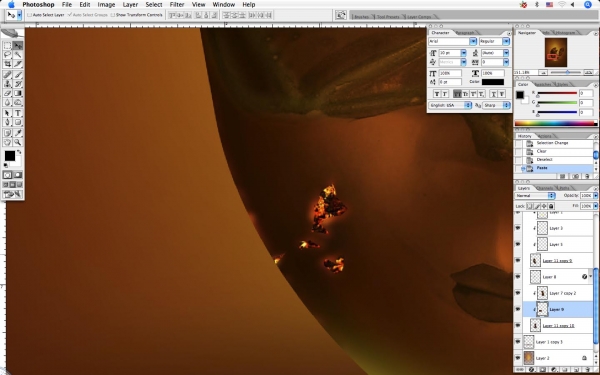The height and width of the screenshot is (375, 600).
Task: Hide Layer 2 visibility eye
Action: coord(518,358)
